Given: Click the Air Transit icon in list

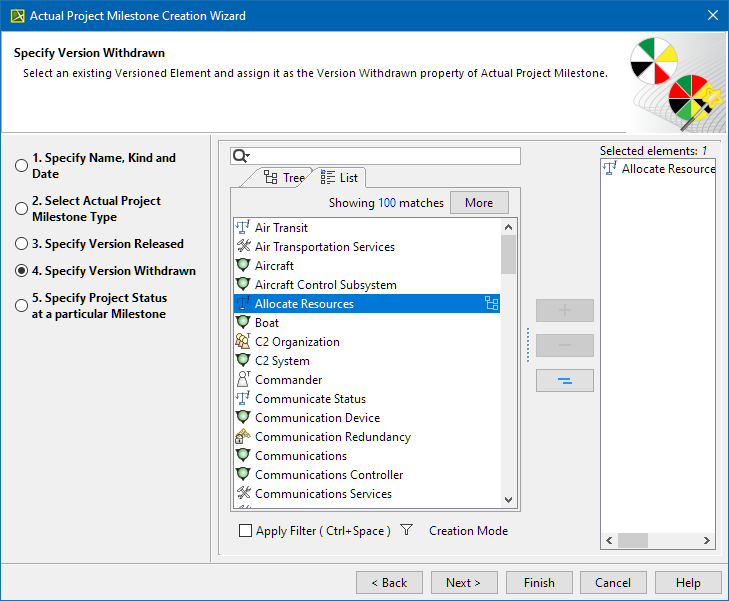Looking at the screenshot, I should point(243,228).
